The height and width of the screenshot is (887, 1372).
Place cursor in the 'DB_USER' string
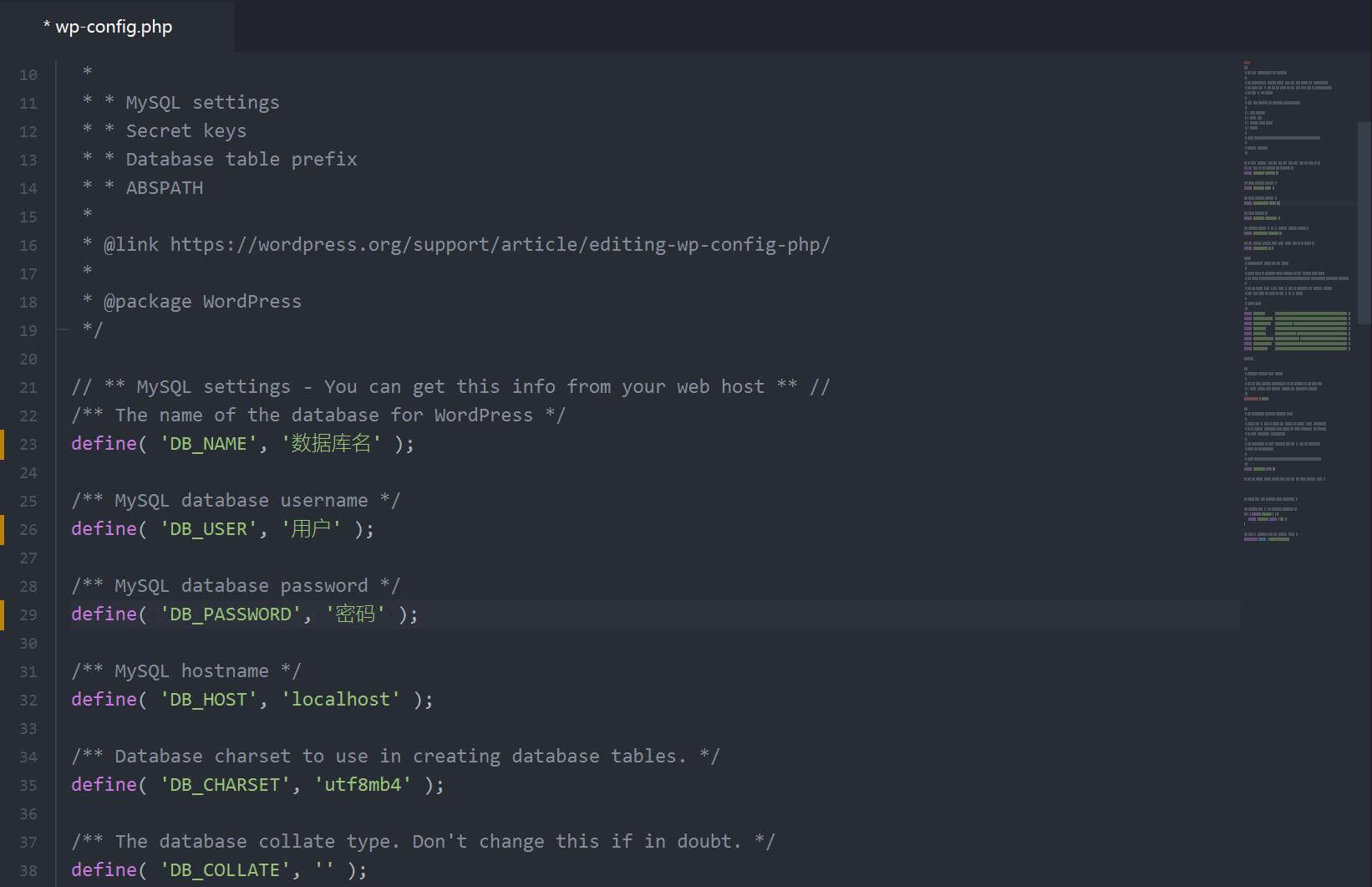[x=208, y=529]
